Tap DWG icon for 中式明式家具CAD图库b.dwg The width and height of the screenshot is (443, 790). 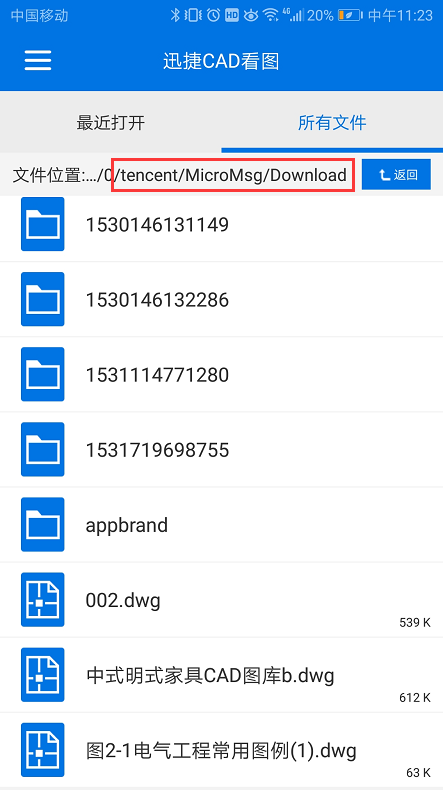tap(42, 675)
